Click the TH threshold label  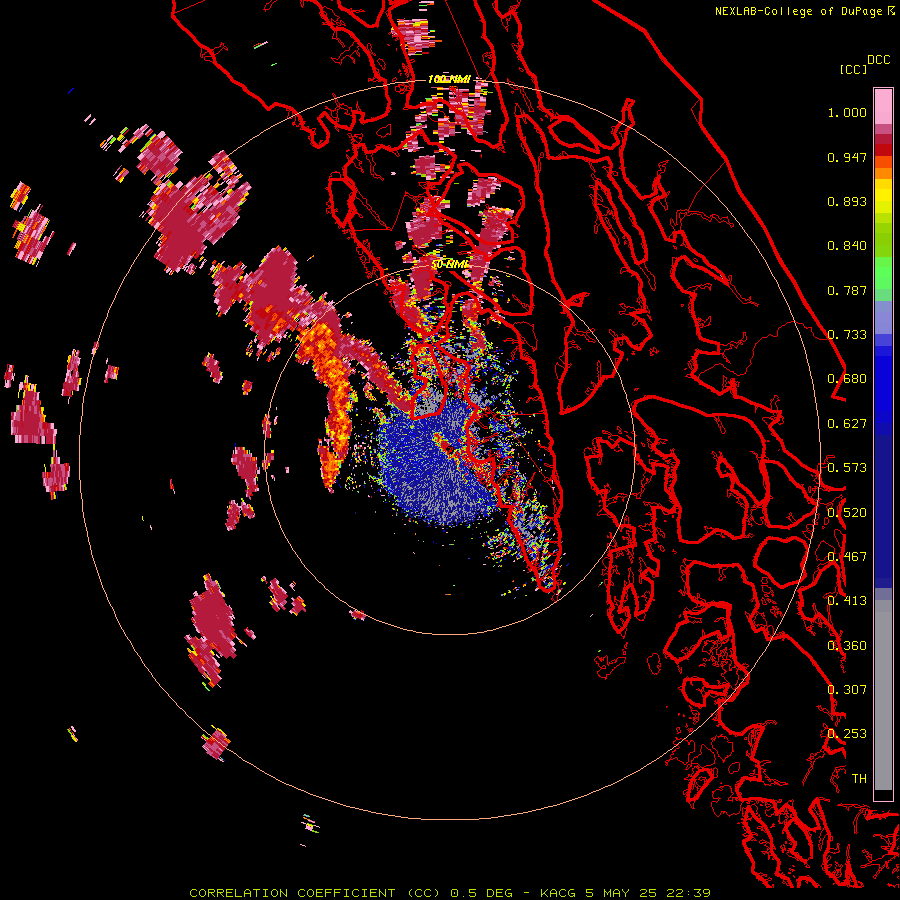pos(859,779)
